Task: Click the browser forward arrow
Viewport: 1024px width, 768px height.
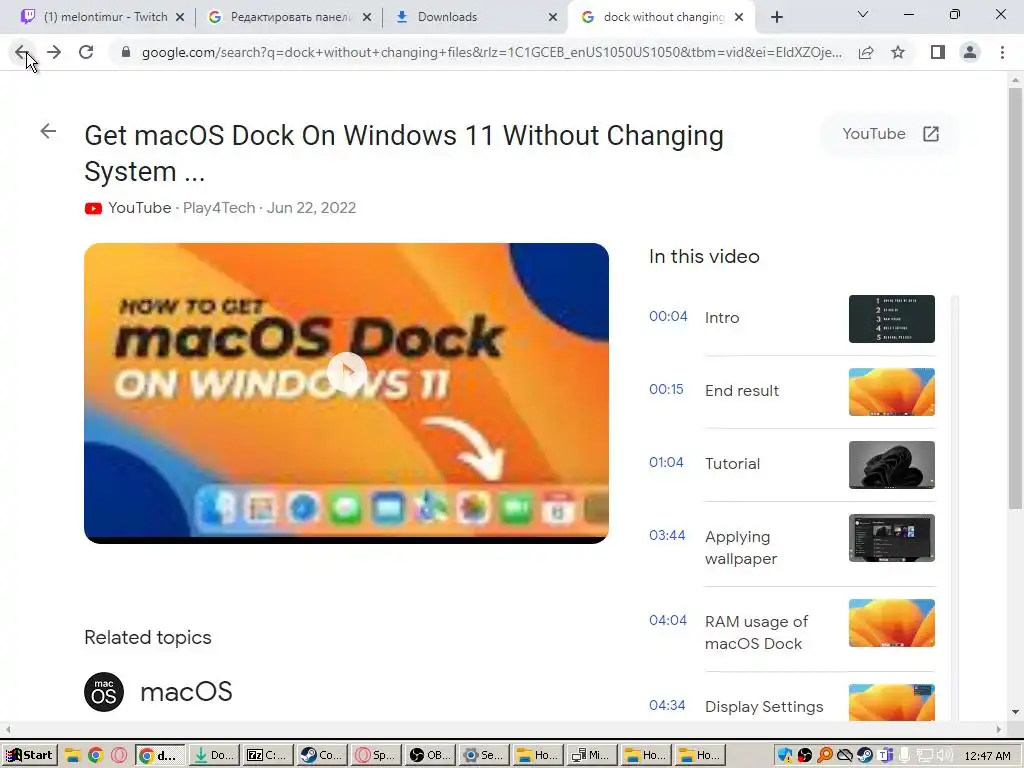Action: click(x=54, y=52)
